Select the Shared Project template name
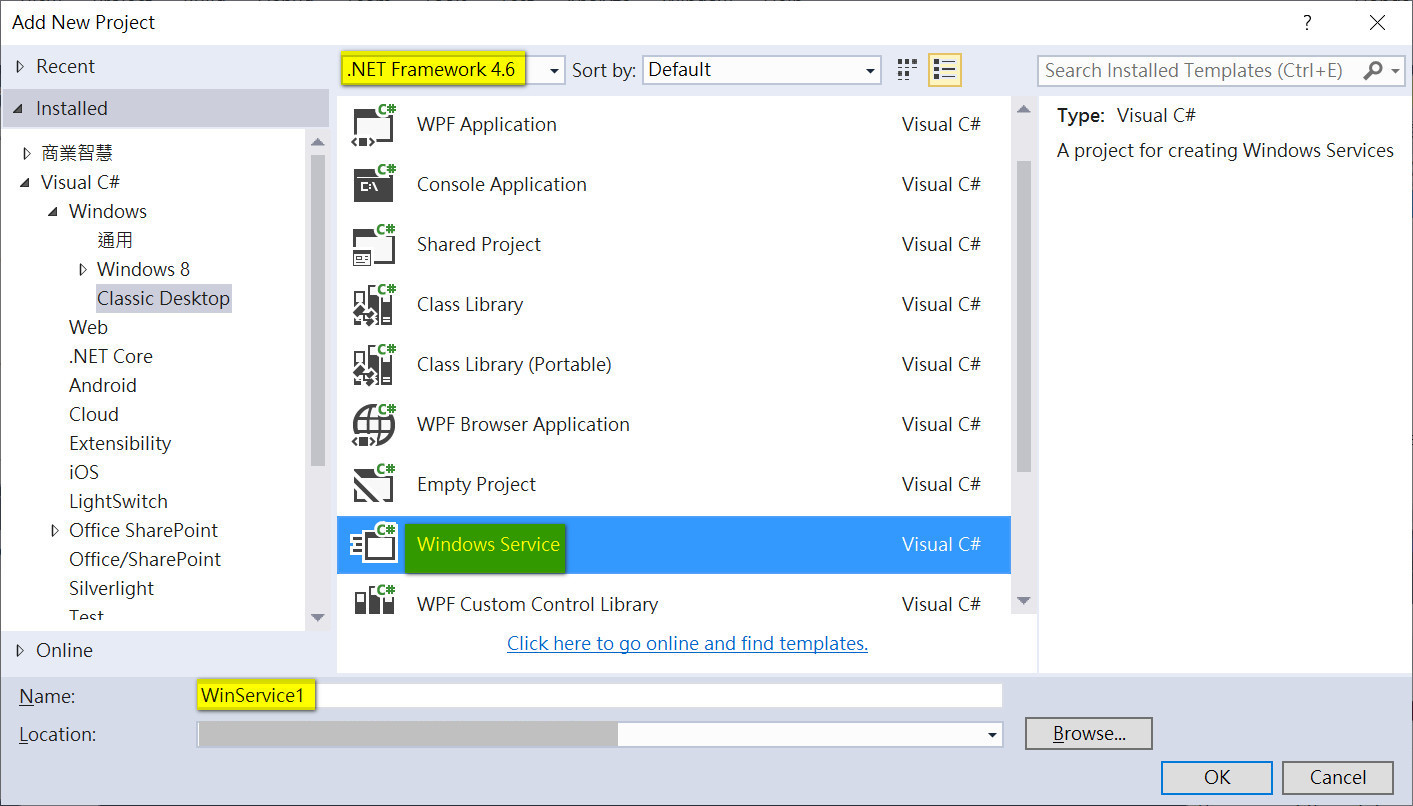The image size is (1413, 806). coord(478,245)
